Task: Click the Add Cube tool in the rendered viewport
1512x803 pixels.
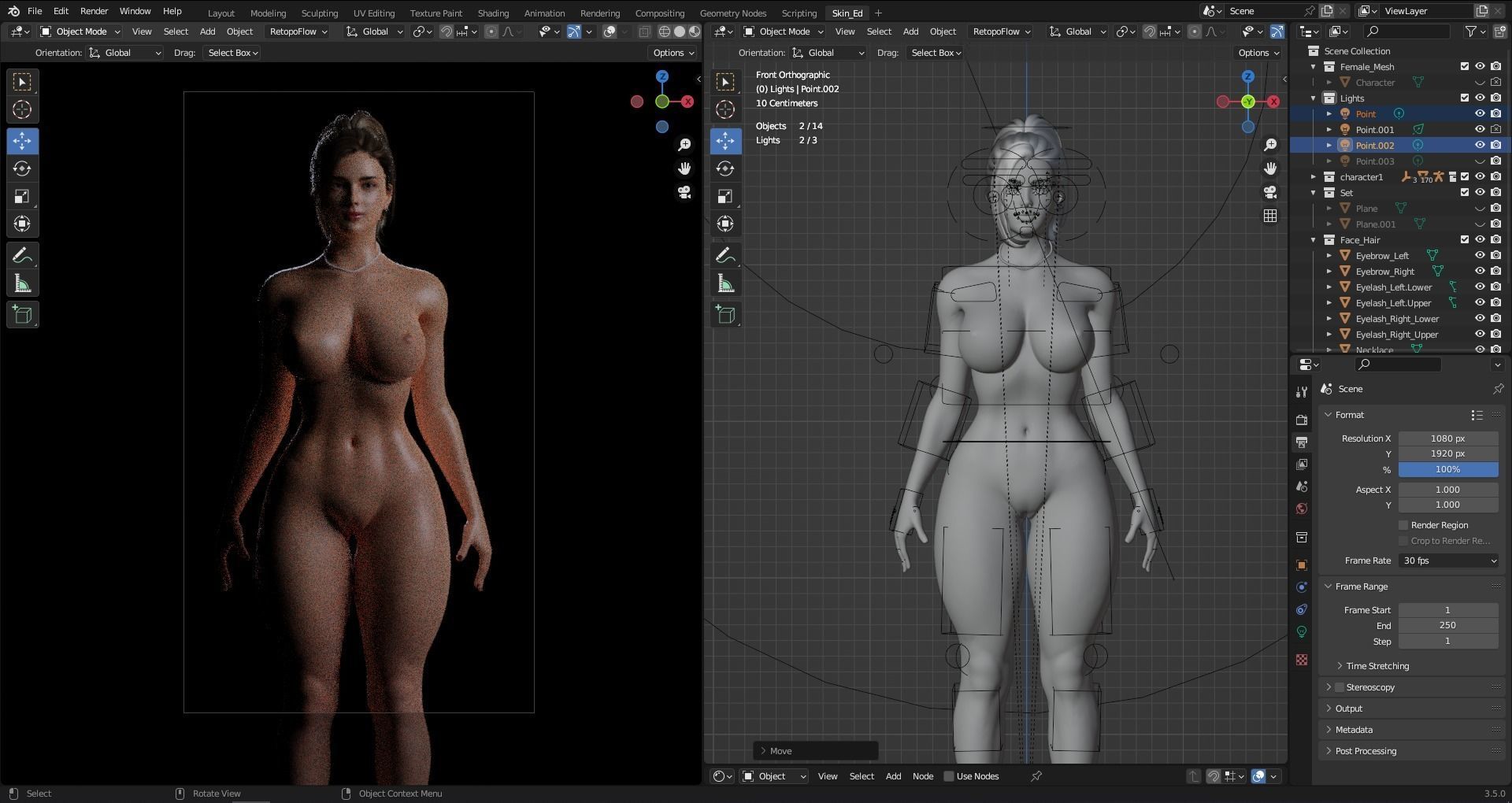Action: 22,315
